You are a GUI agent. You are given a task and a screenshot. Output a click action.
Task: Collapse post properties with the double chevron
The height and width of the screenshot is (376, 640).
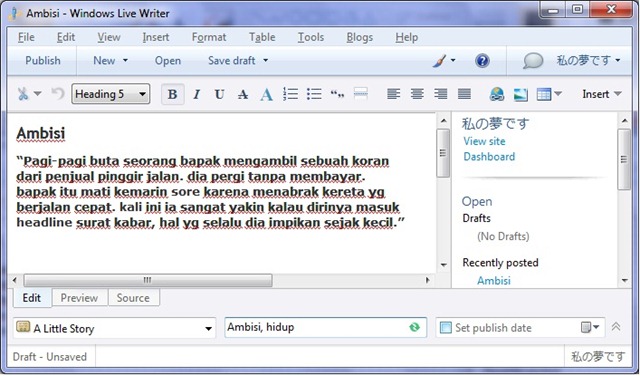(x=616, y=327)
